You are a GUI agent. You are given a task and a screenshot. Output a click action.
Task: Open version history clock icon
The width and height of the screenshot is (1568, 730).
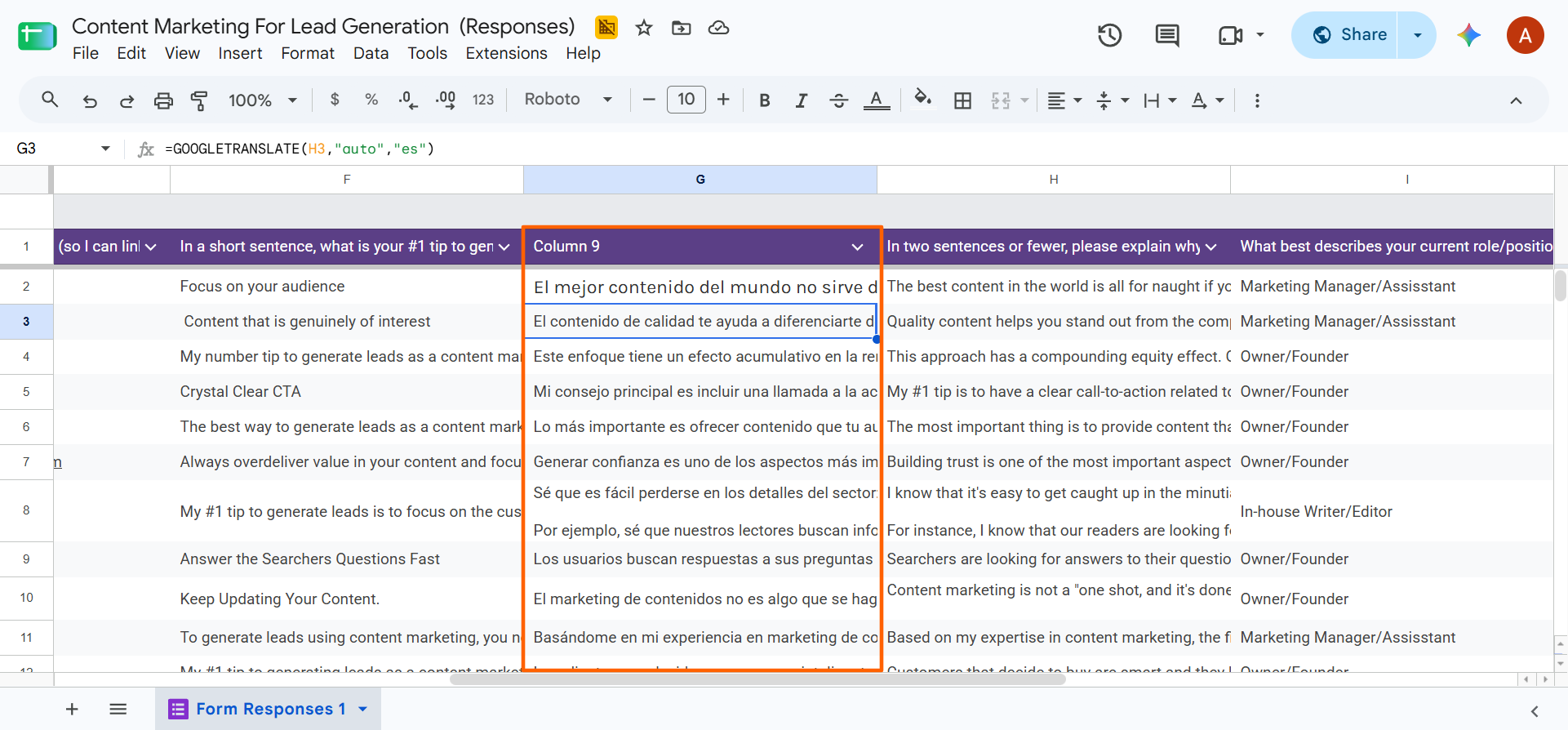point(1109,35)
